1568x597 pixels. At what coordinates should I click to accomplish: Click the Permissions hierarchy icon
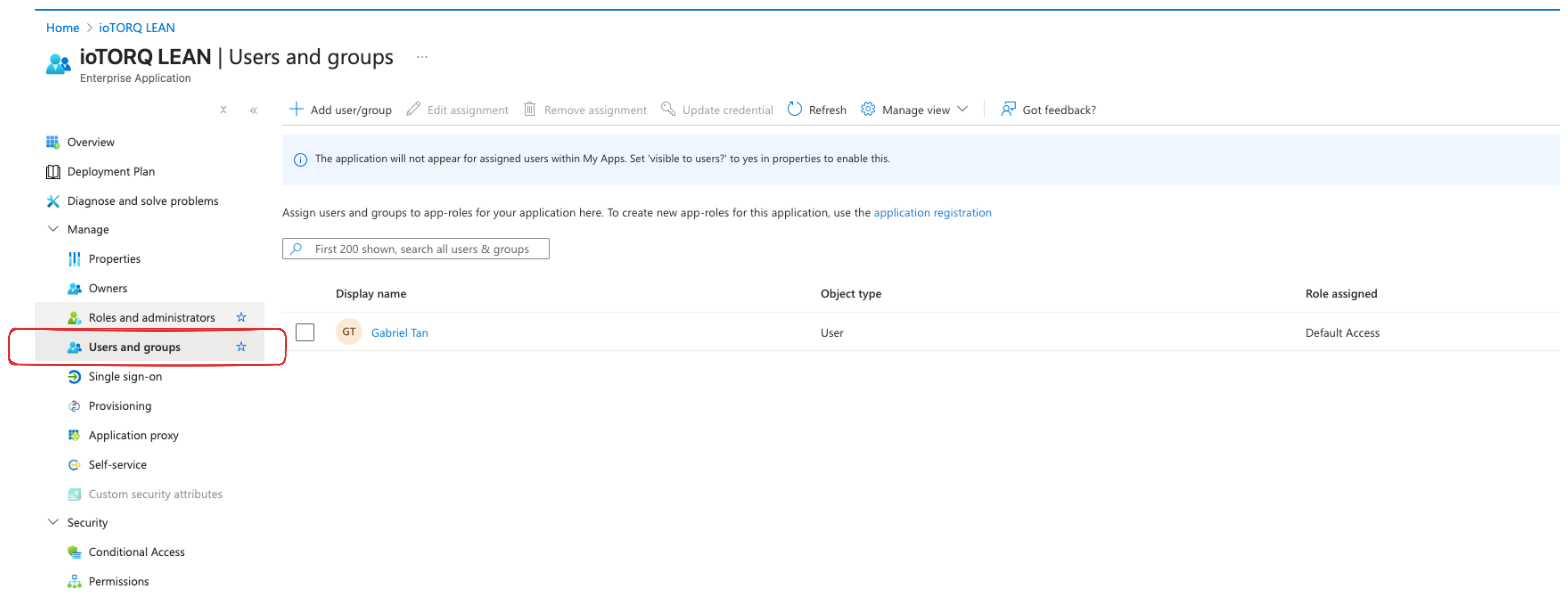pos(74,581)
